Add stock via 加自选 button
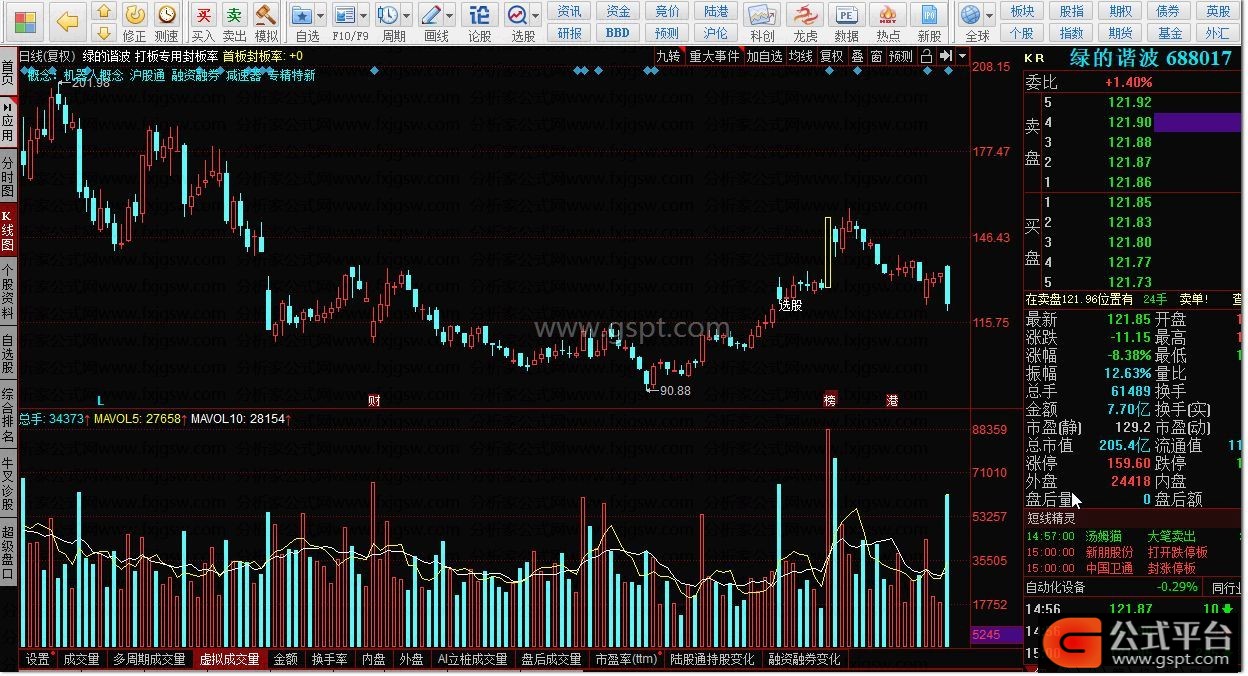The image size is (1248, 676). [x=764, y=56]
